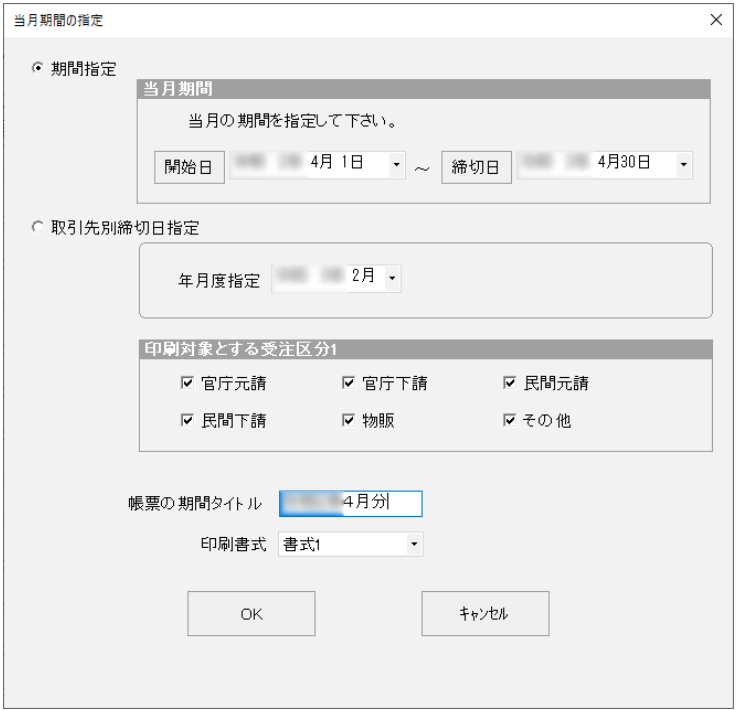Viewport: 736px width, 710px height.
Task: Click the 帳票の期間タイトル text field
Action: 350,503
